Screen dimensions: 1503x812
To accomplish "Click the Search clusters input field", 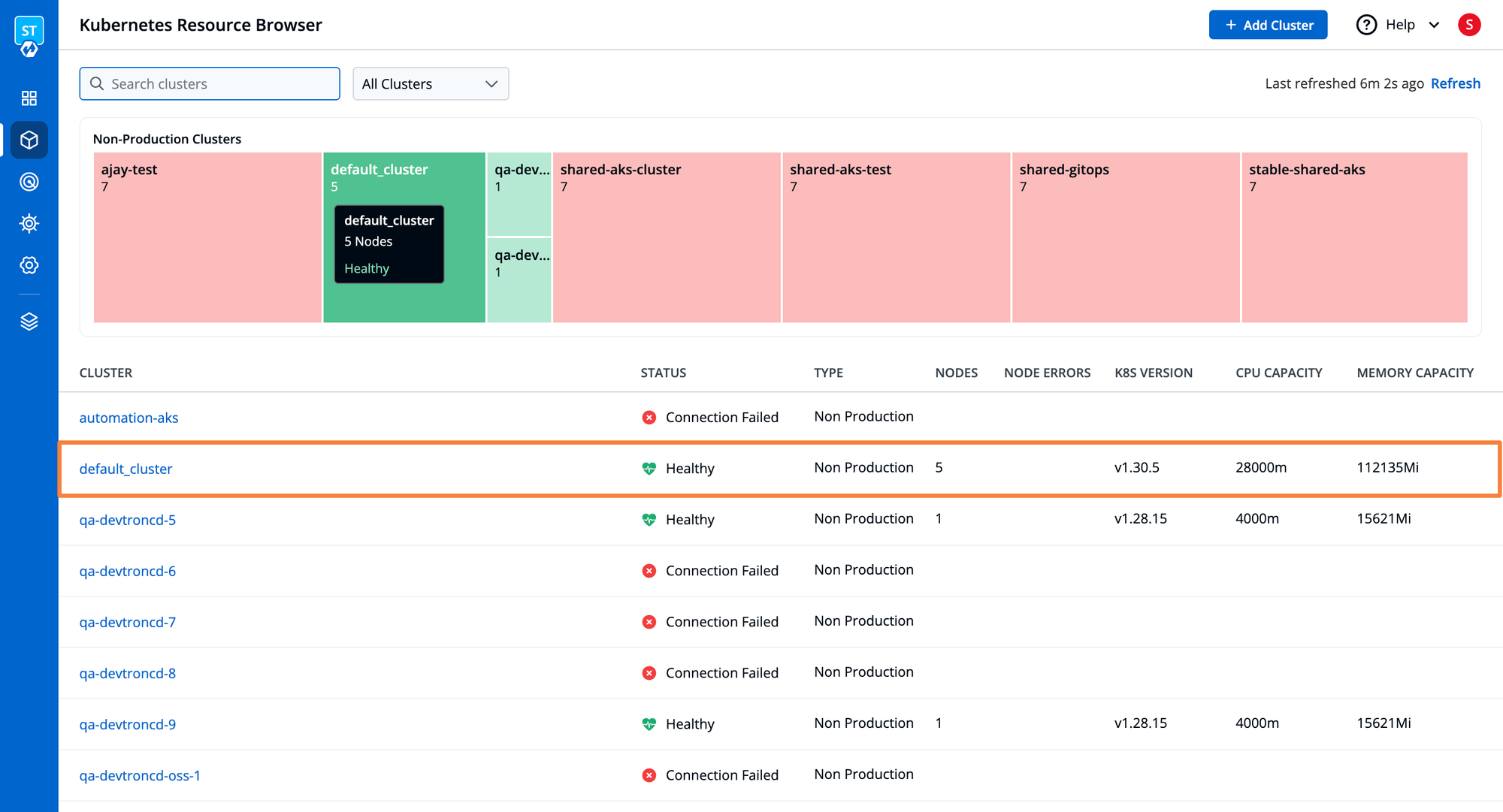I will 209,83.
